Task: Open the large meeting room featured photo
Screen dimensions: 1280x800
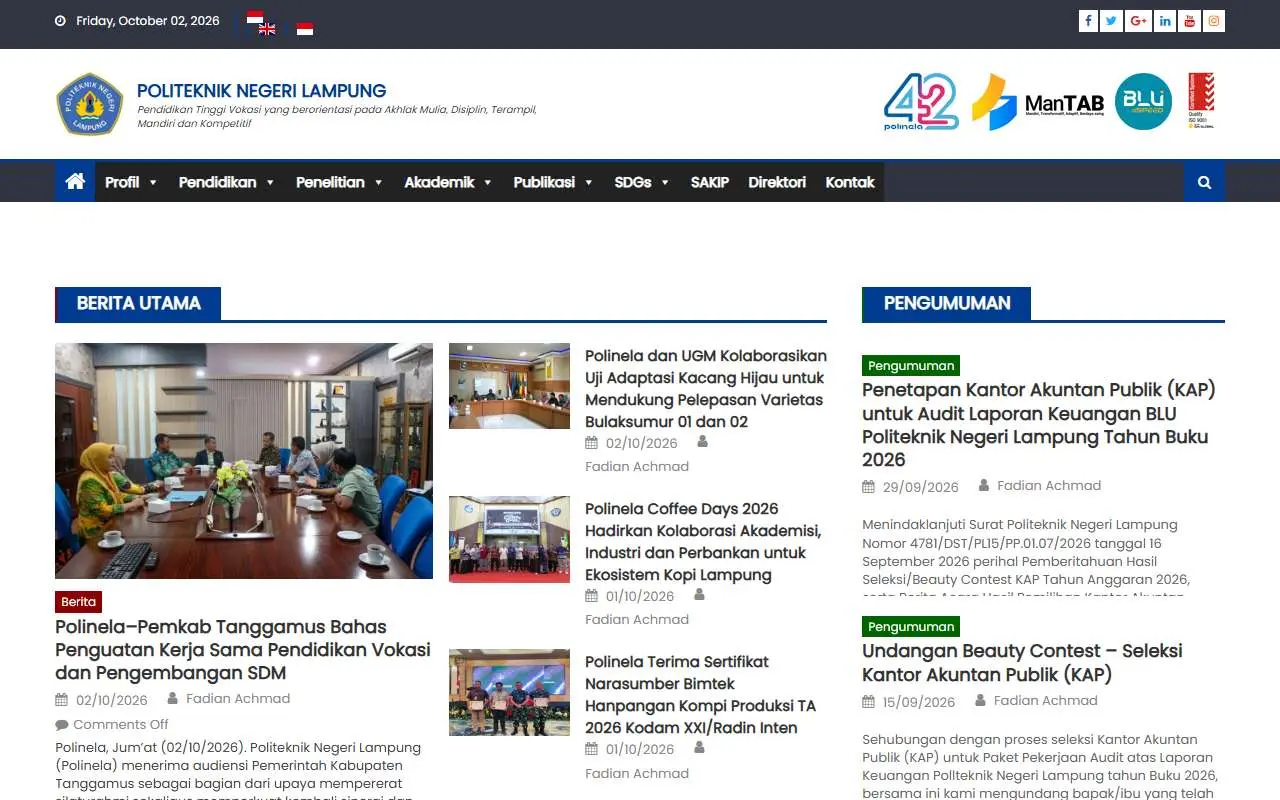Action: 244,461
